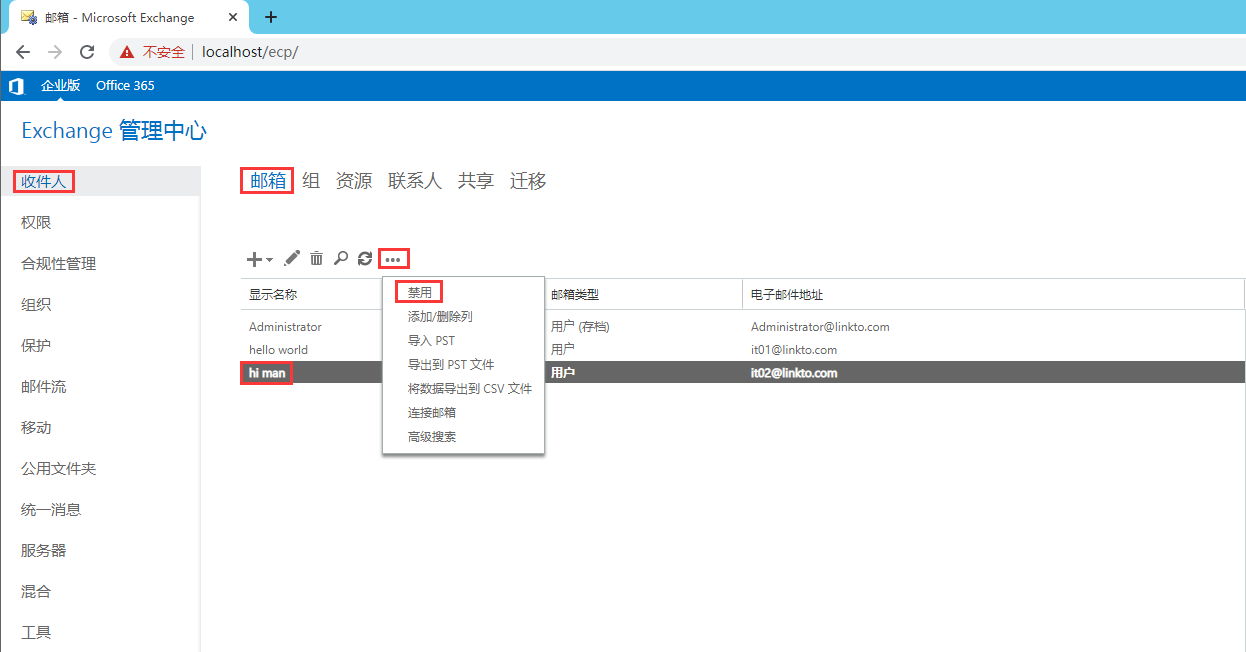Click the Exchange 管理中心 heading
Image resolution: width=1246 pixels, height=652 pixels.
click(114, 131)
